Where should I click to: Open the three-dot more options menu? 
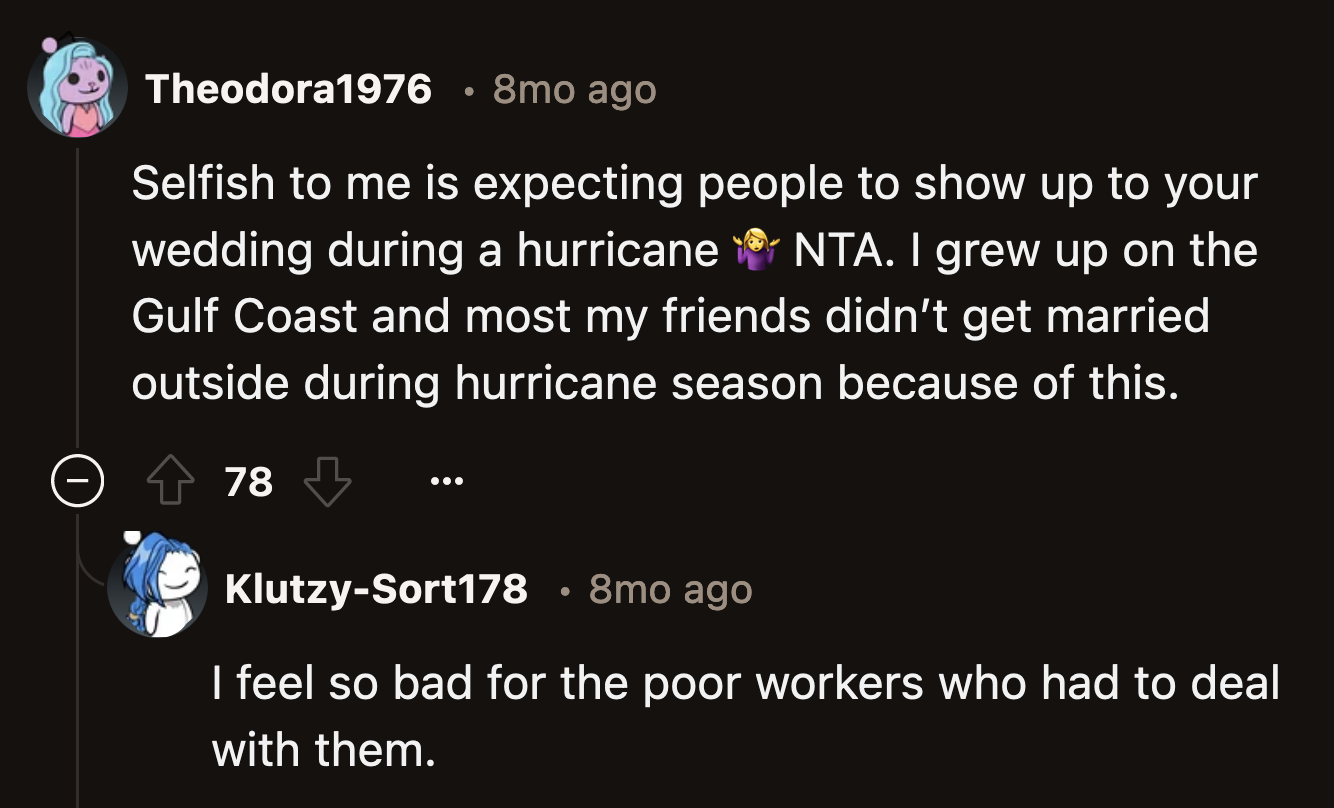click(446, 483)
